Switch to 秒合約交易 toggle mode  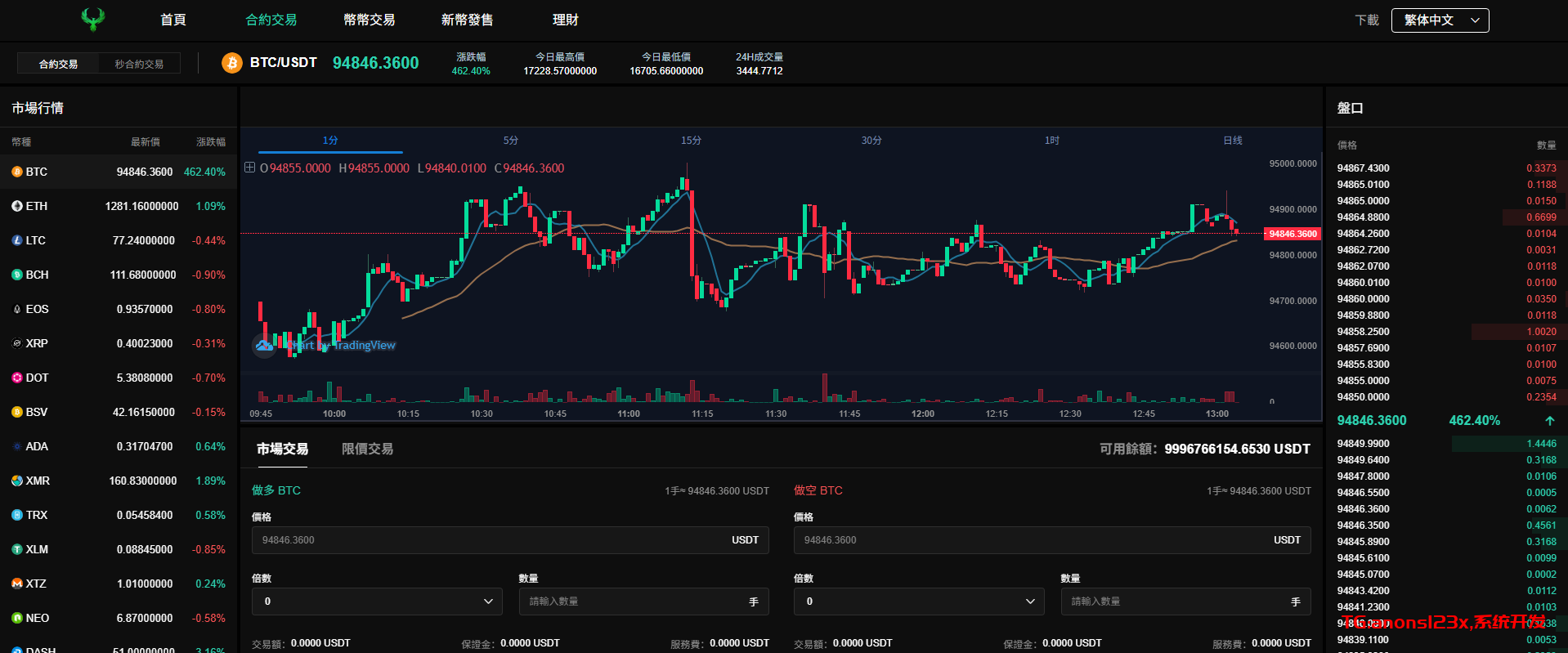[x=139, y=64]
